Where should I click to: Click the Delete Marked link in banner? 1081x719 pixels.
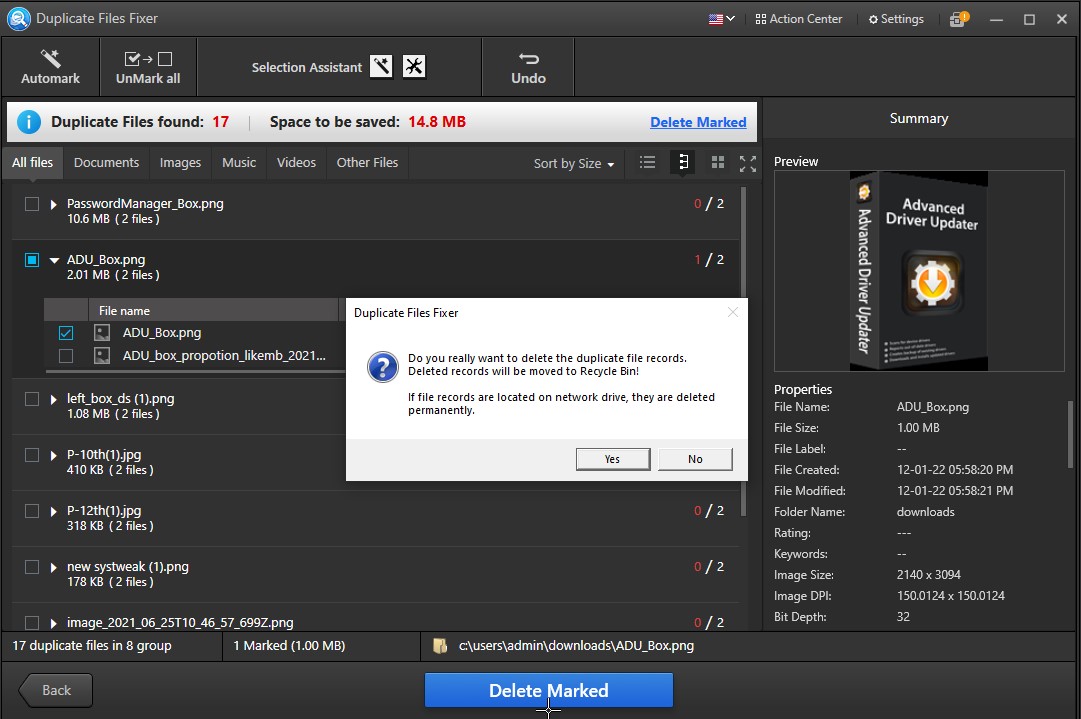698,122
